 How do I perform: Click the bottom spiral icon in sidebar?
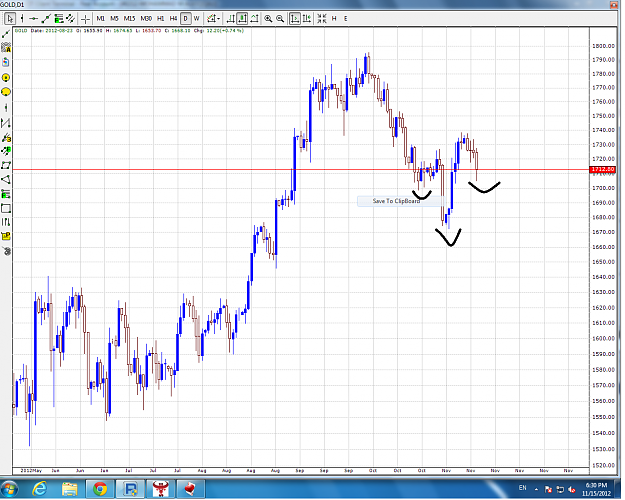6,251
